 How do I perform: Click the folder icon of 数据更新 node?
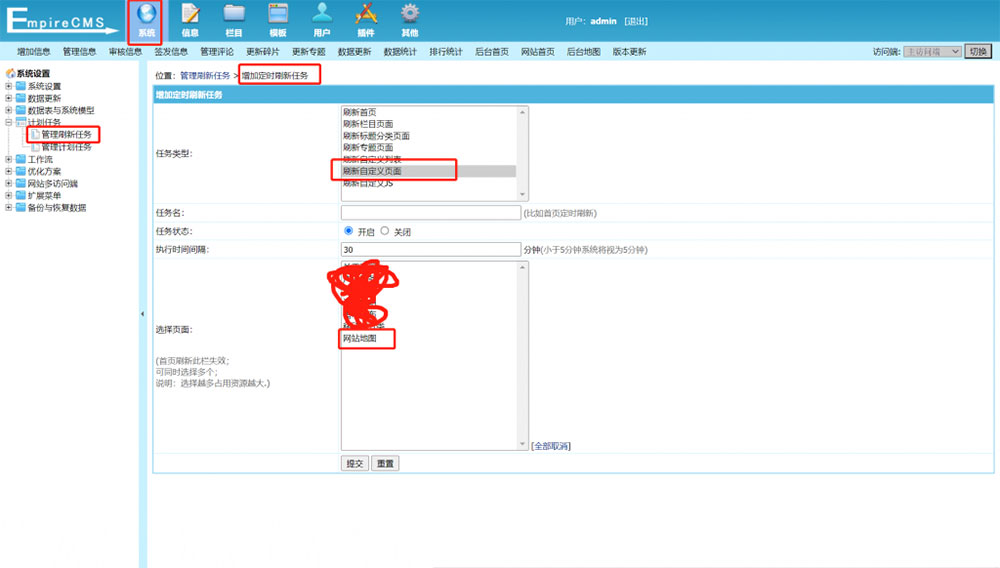(x=21, y=98)
